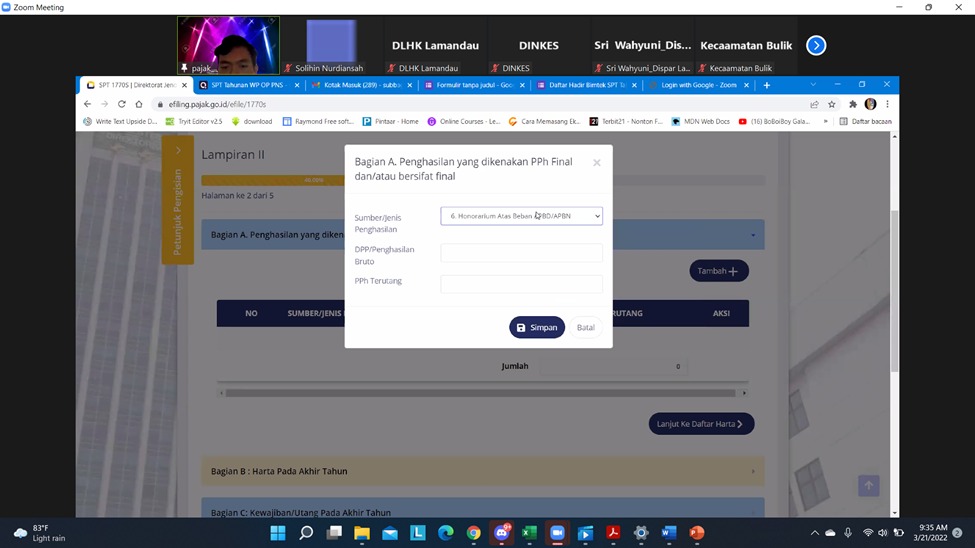Click the browser home icon
Viewport: 975px width, 548px height.
139,104
